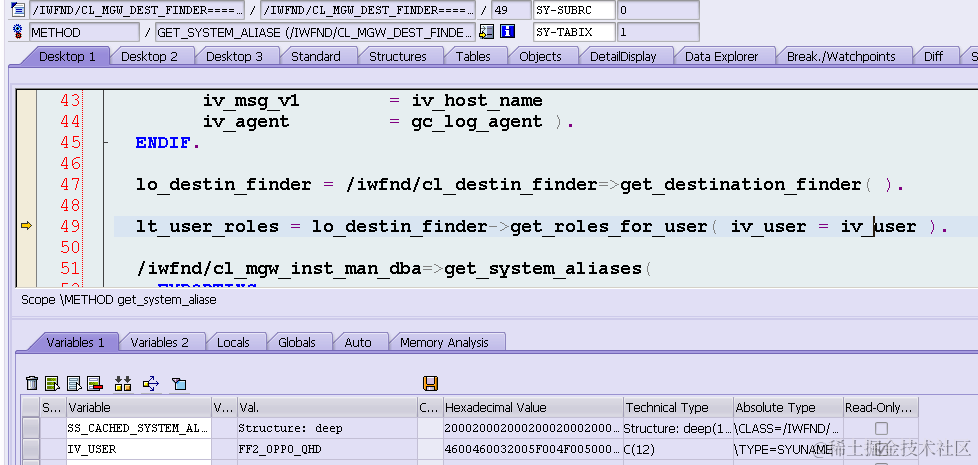Image resolution: width=978 pixels, height=465 pixels.
Task: Click the program document icon at top left
Action: point(18,9)
